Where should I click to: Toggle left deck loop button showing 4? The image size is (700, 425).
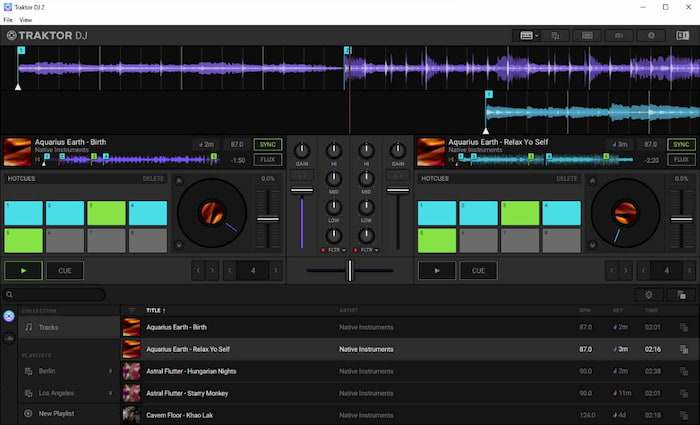[253, 271]
